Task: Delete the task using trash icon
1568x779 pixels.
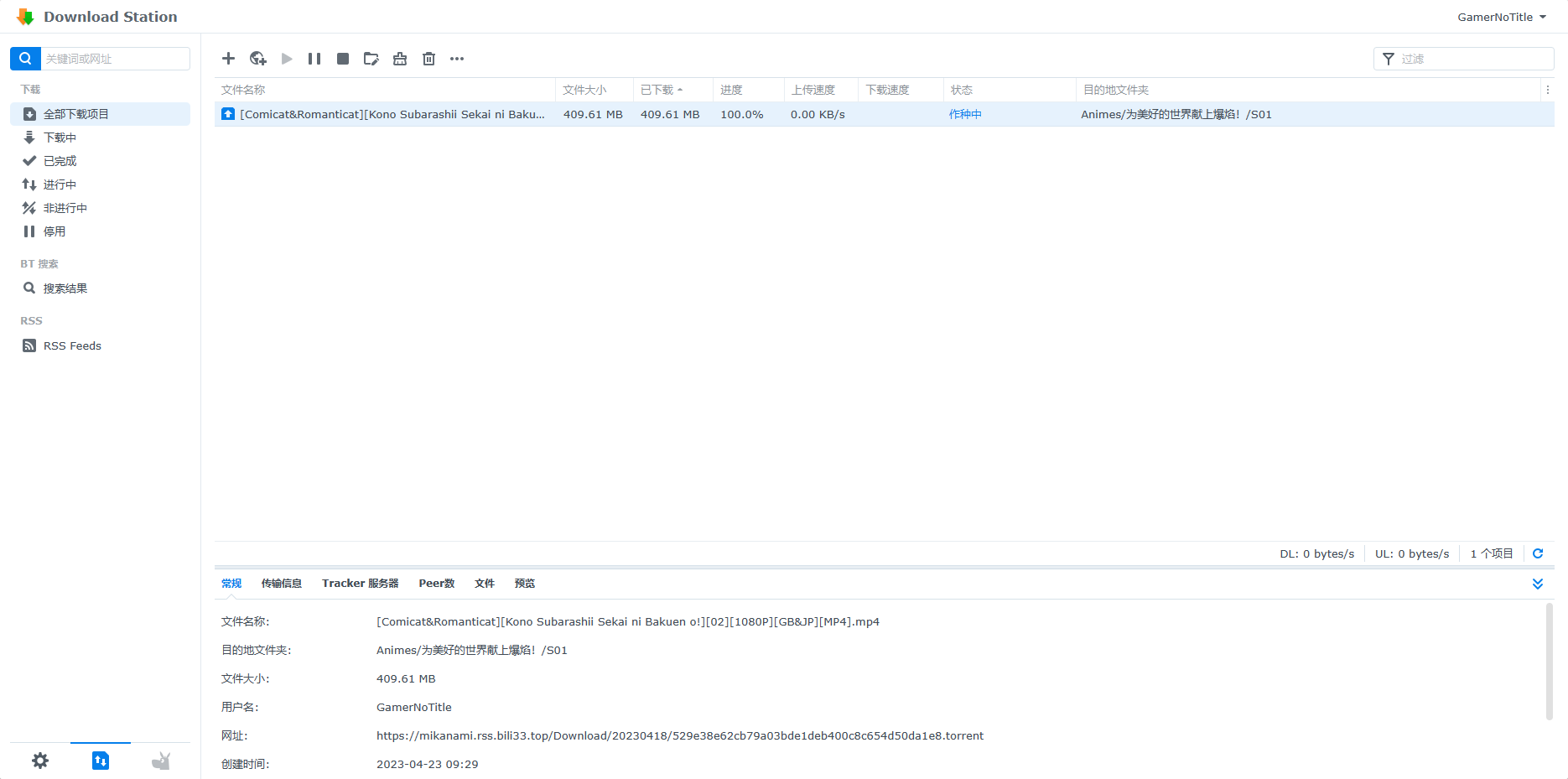Action: coord(428,59)
